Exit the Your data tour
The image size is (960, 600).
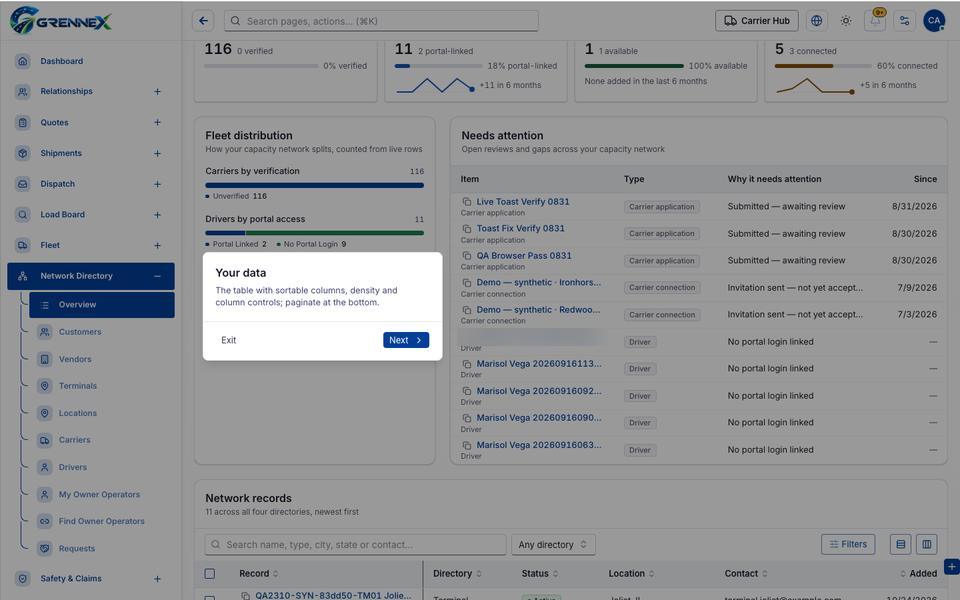click(x=228, y=340)
